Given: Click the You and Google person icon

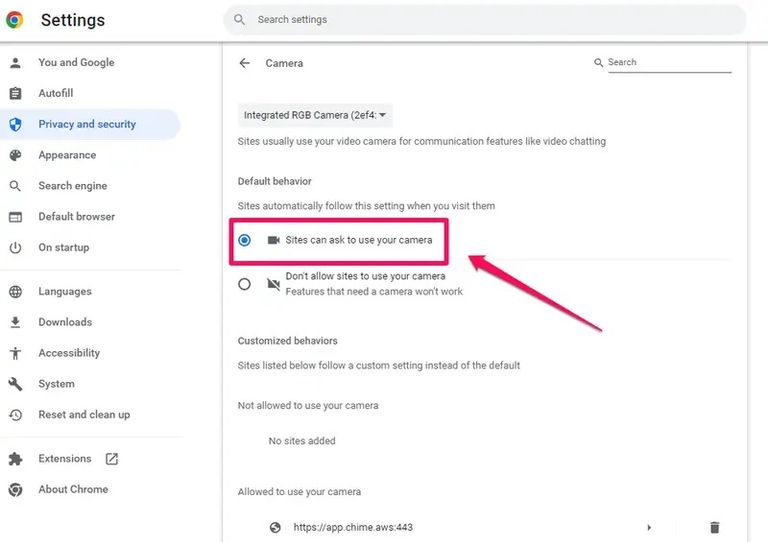Looking at the screenshot, I should coord(16,63).
